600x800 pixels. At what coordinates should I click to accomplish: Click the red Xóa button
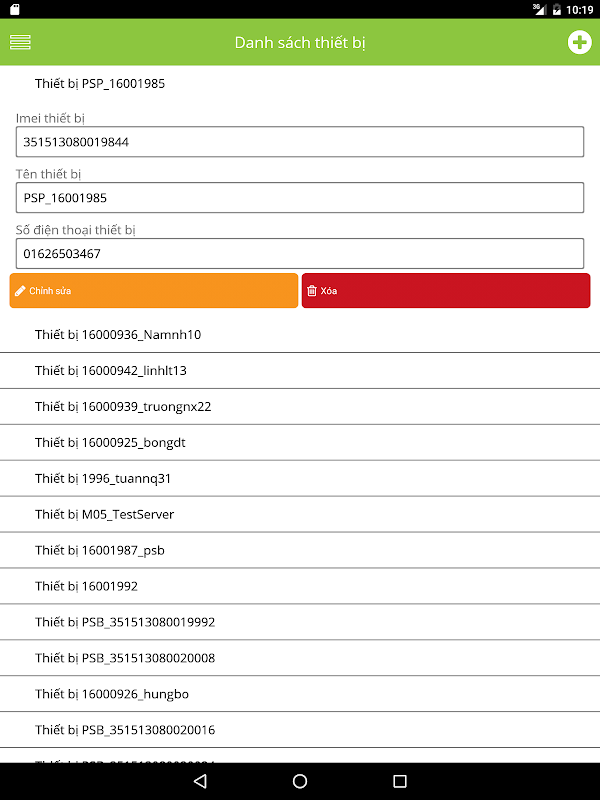[446, 290]
